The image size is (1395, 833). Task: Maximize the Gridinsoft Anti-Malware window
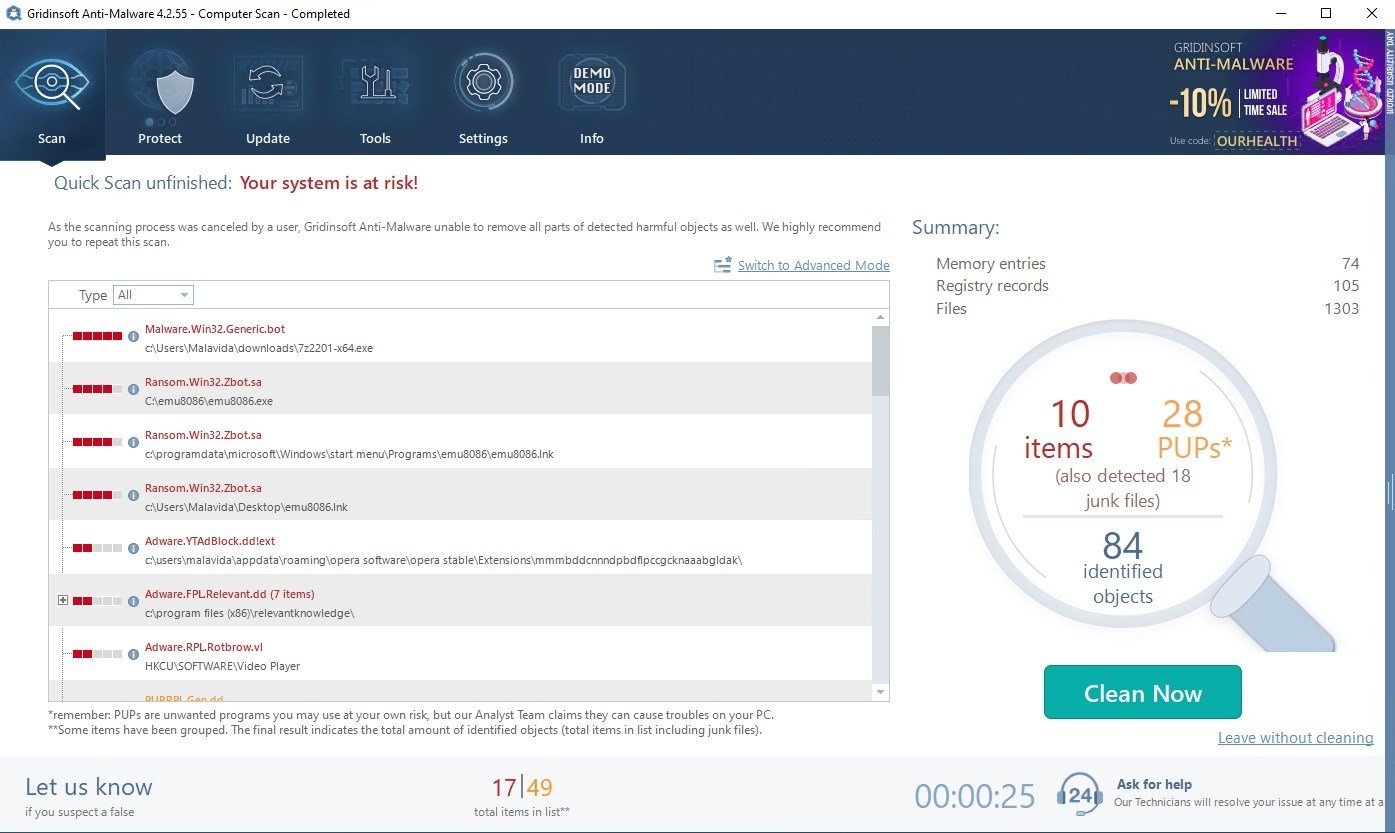[1326, 14]
